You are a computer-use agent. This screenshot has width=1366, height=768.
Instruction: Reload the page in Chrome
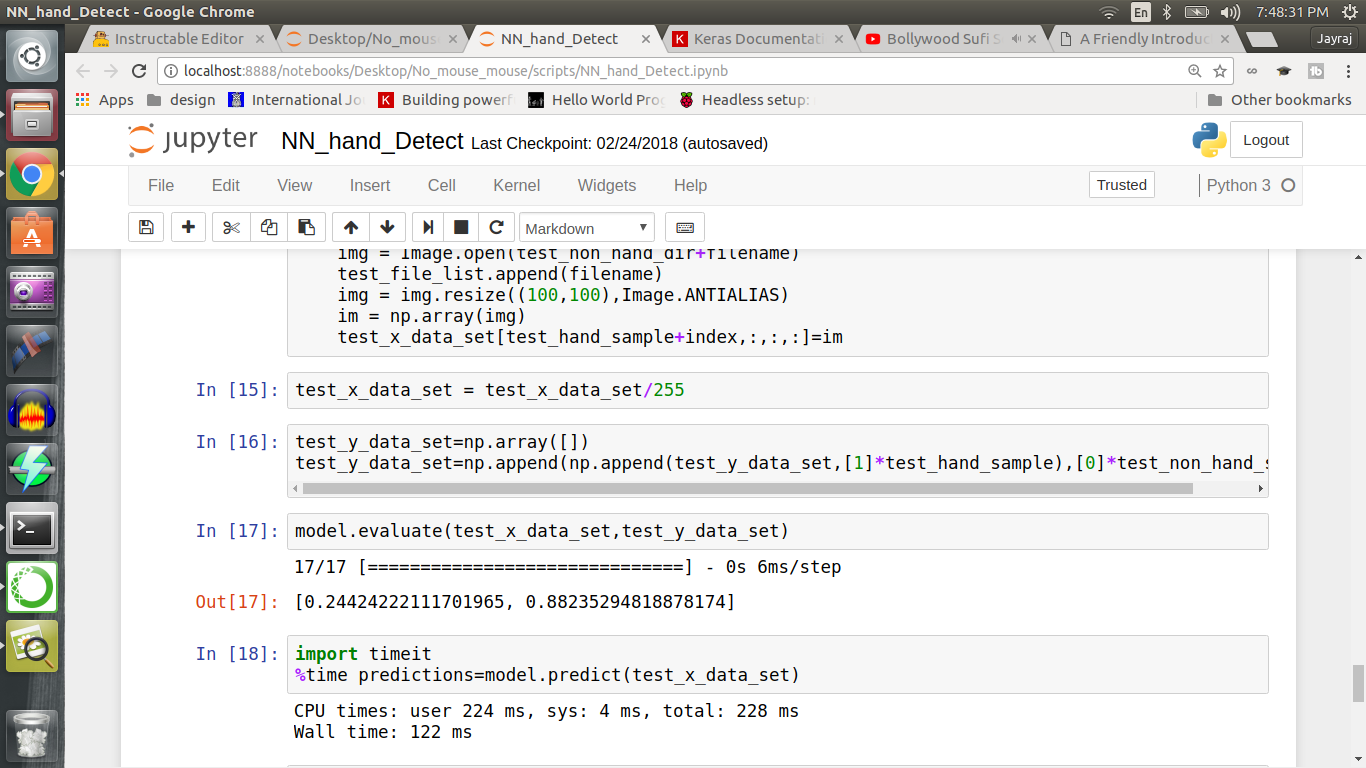click(140, 71)
